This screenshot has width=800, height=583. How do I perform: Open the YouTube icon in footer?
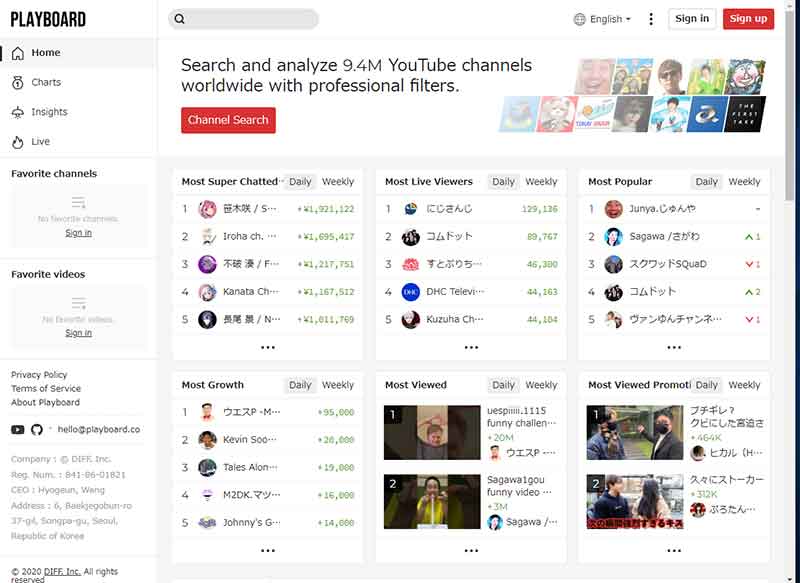coord(18,429)
